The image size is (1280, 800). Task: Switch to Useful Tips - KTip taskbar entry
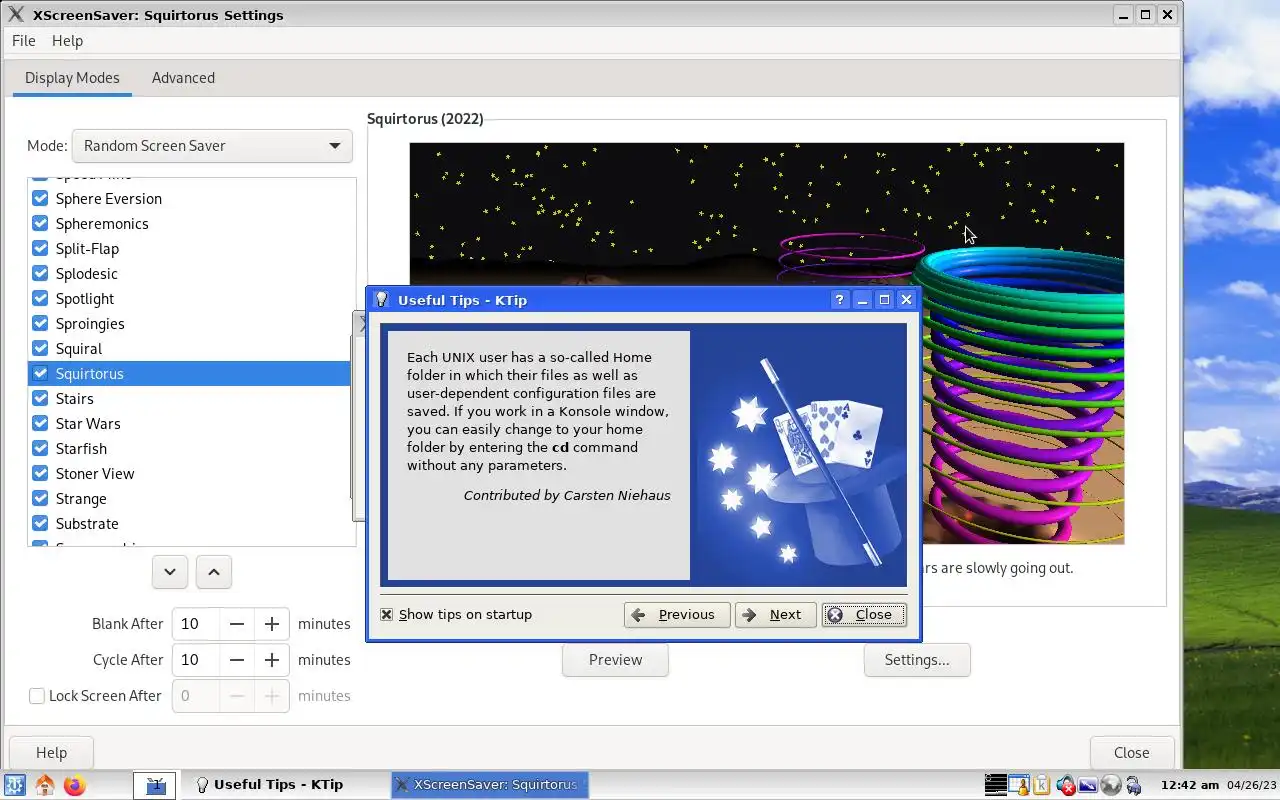click(x=268, y=785)
